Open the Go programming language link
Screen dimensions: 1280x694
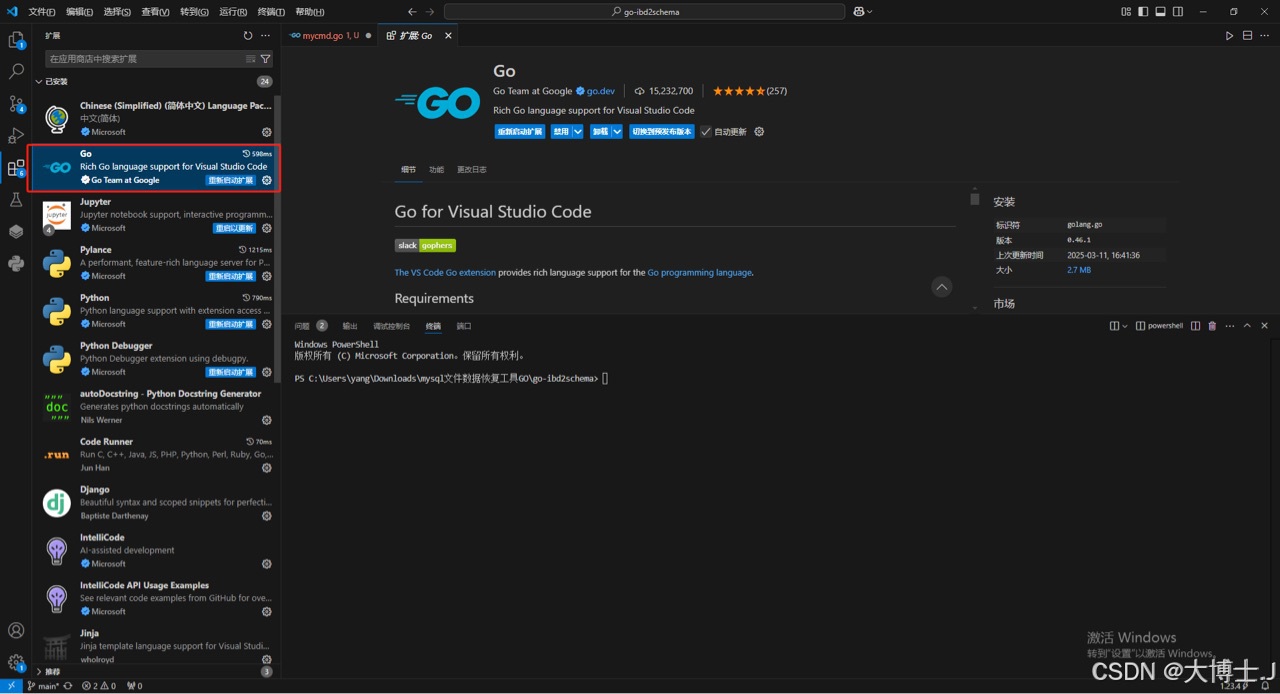[699, 272]
